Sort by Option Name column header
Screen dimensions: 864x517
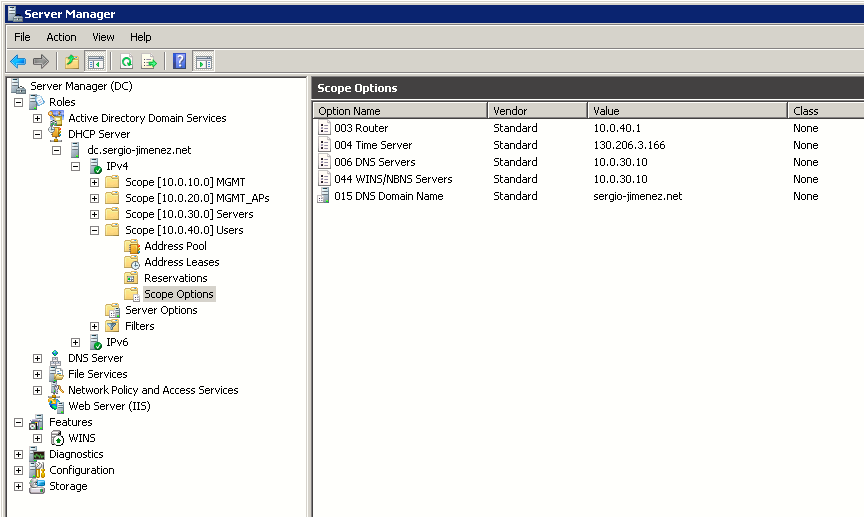pos(401,111)
